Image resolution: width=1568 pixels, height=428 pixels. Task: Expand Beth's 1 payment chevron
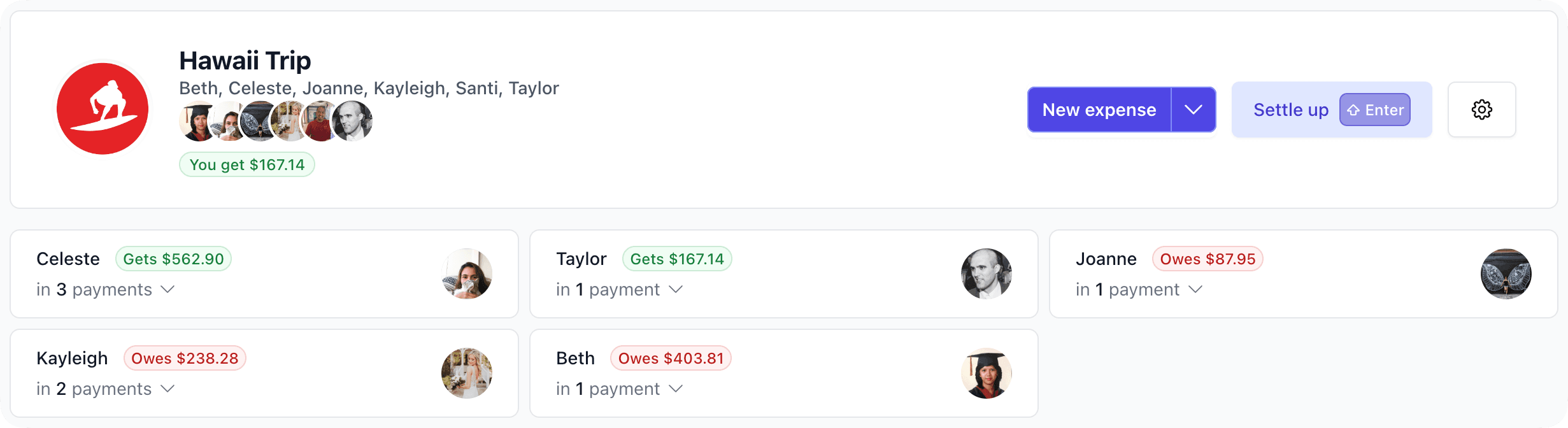tap(676, 389)
